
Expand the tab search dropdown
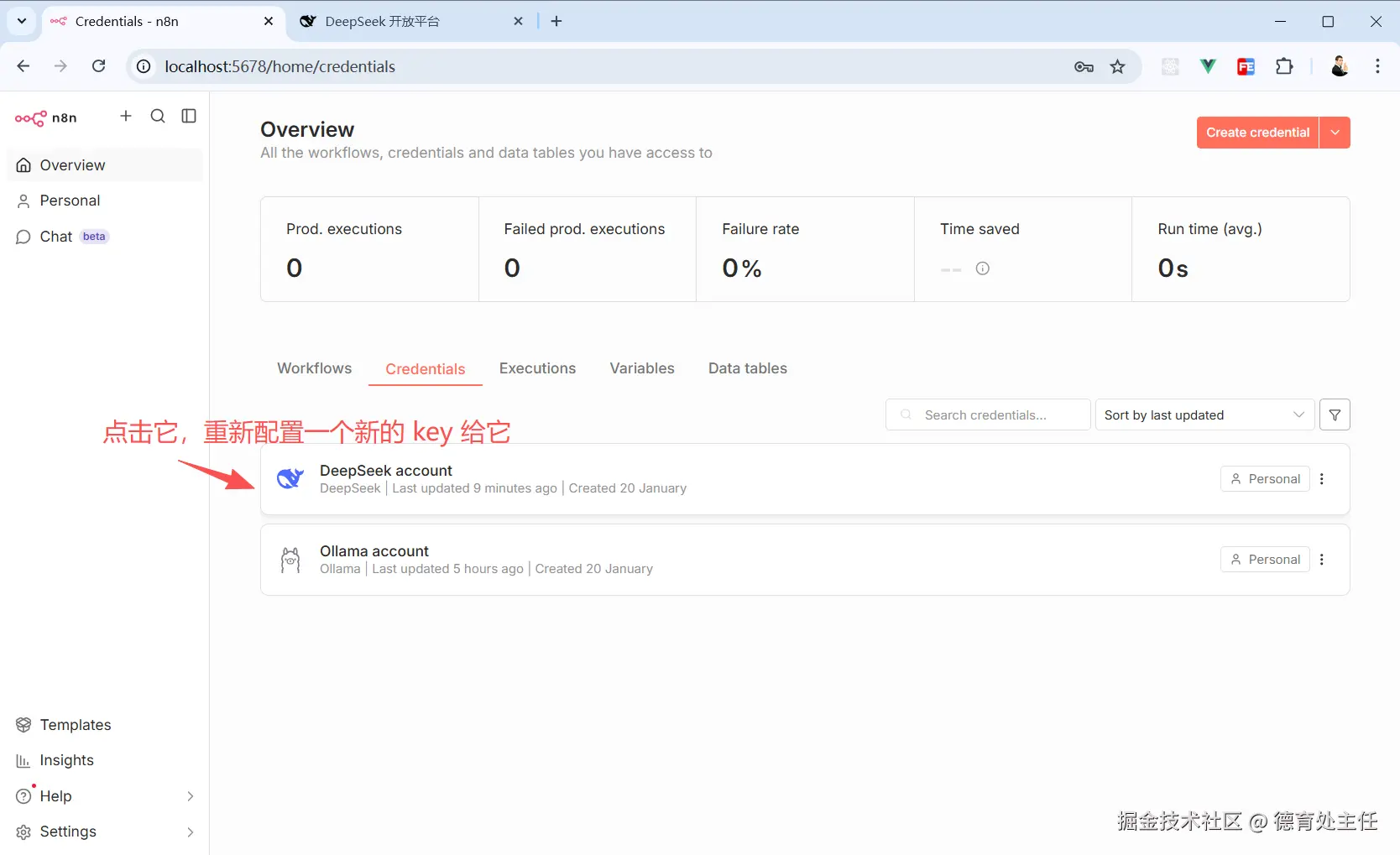(x=21, y=21)
